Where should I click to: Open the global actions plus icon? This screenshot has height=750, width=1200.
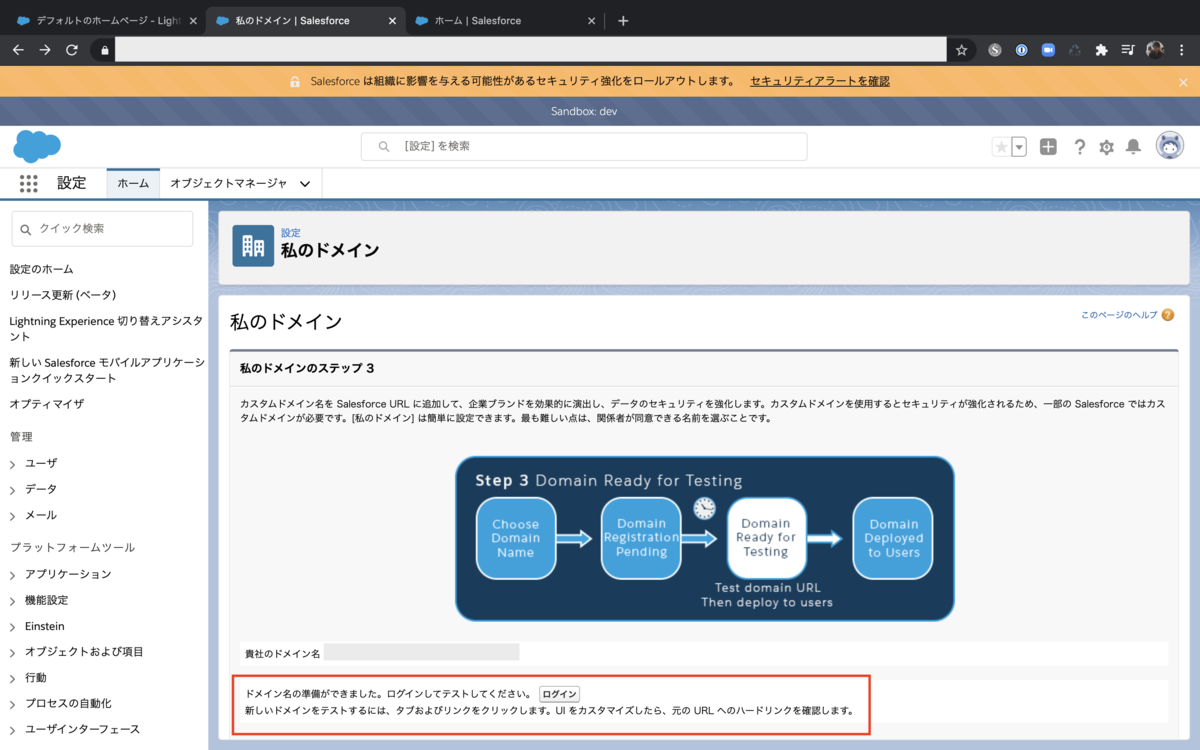[1048, 147]
